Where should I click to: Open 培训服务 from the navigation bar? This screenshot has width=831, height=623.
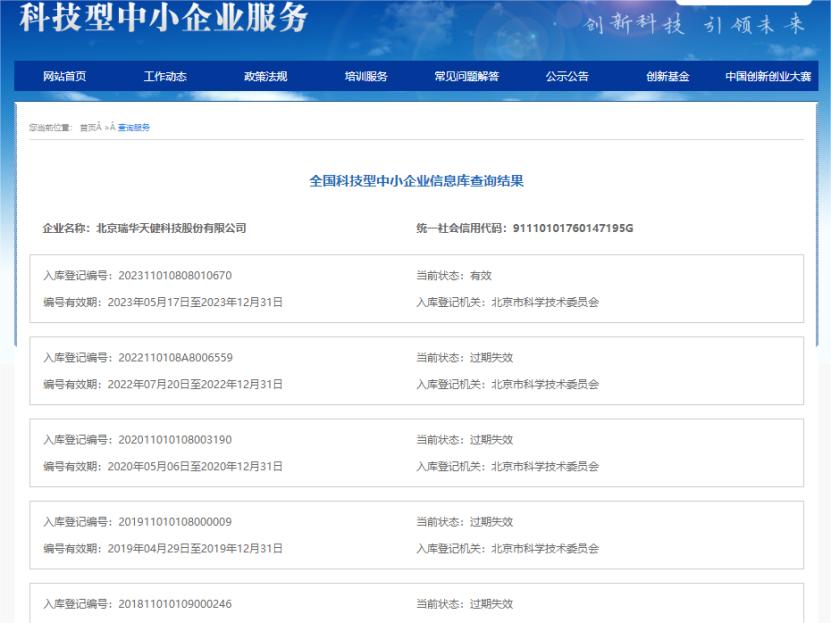(x=366, y=76)
